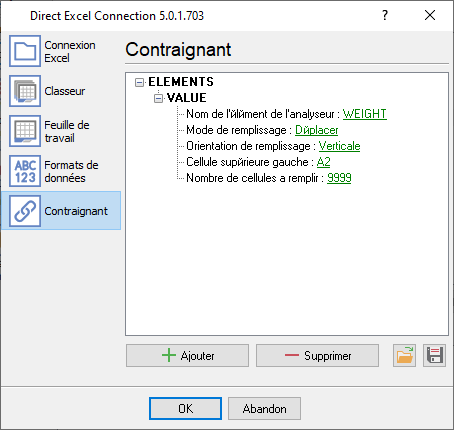Select the VALUE tree item text
The image size is (454, 430).
(187, 98)
